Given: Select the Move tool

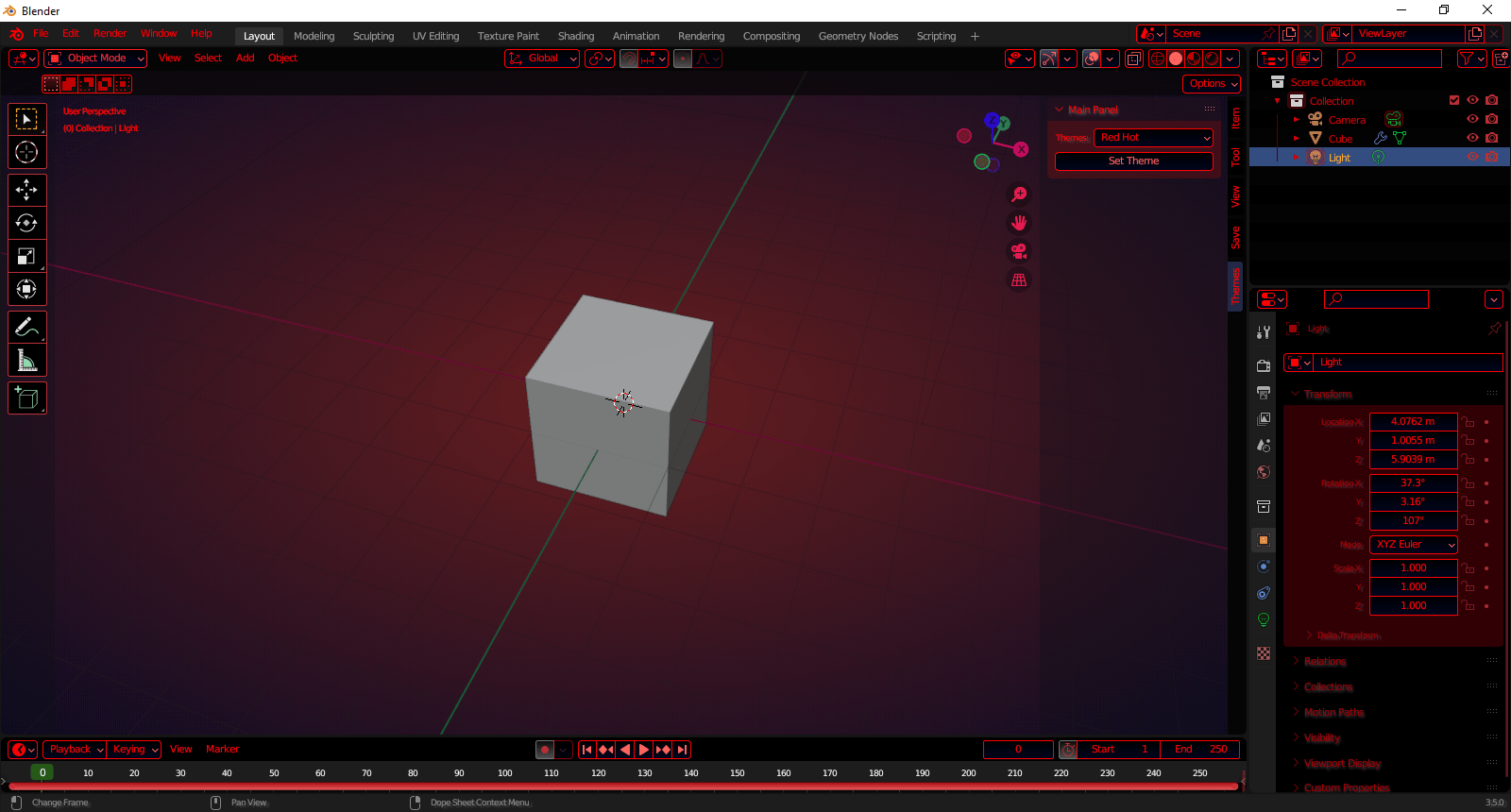Looking at the screenshot, I should coord(26,191).
